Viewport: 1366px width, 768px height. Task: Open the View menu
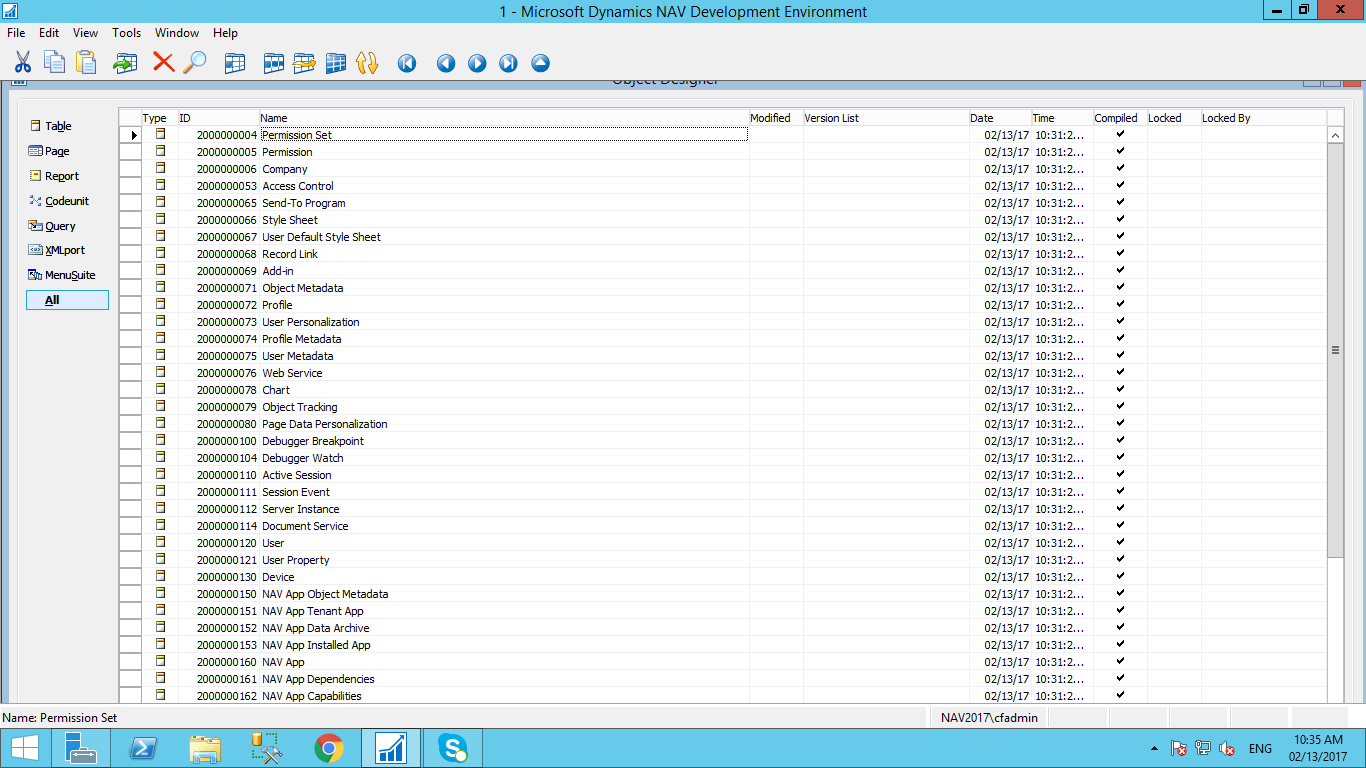(85, 33)
